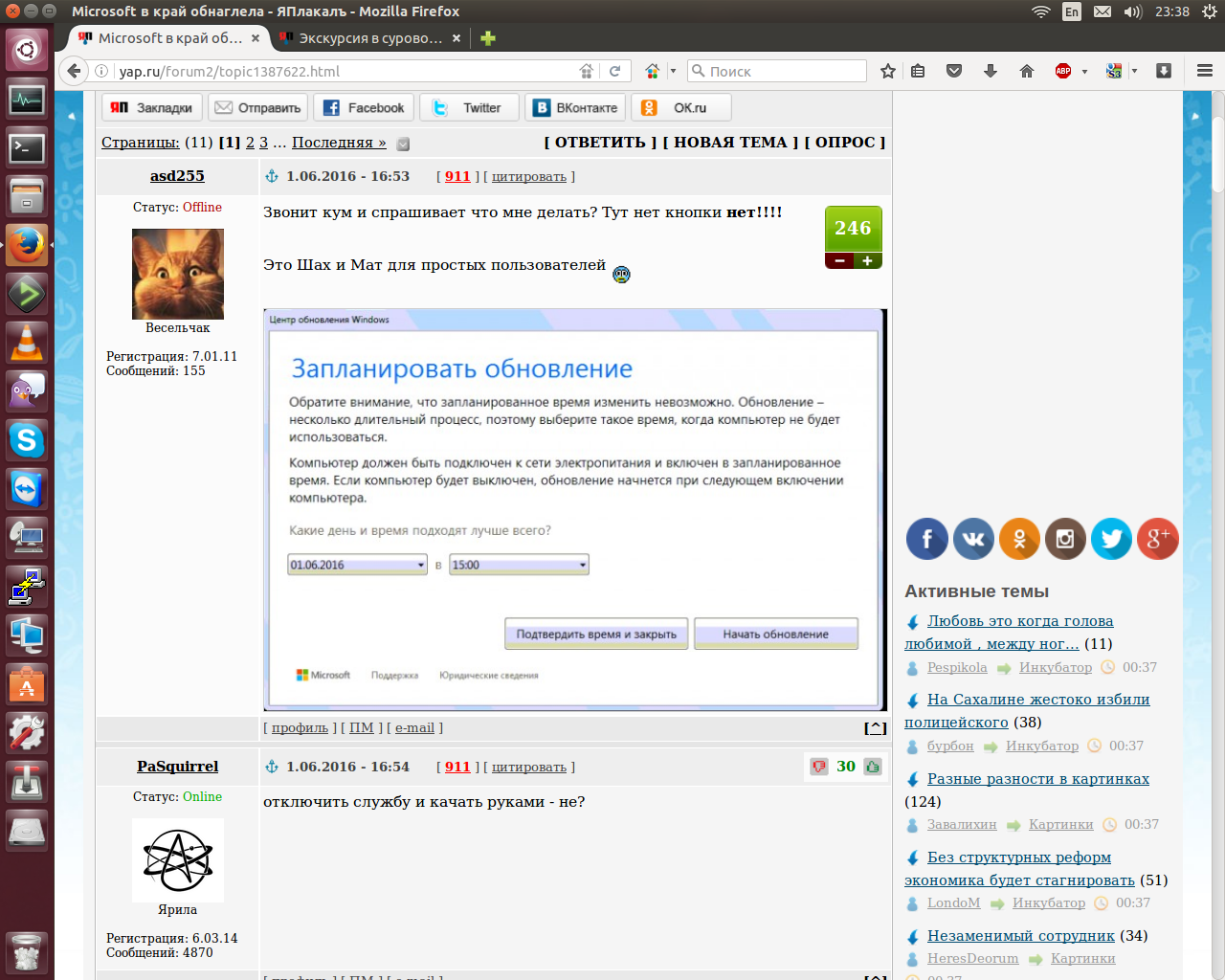This screenshot has height=980, width=1225.
Task: Open the VK round social icon
Action: point(973,539)
